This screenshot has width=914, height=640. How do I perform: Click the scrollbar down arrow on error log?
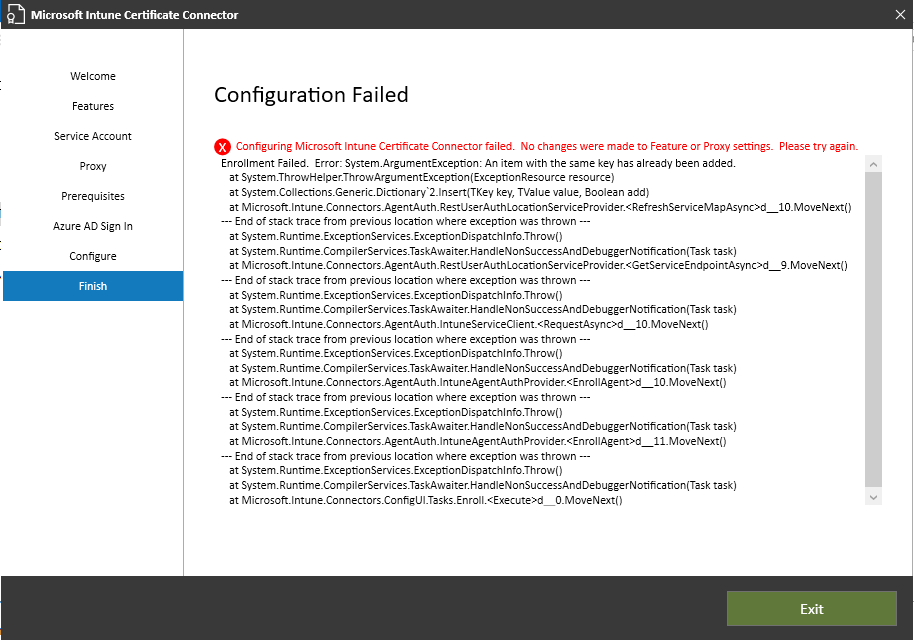tap(873, 496)
